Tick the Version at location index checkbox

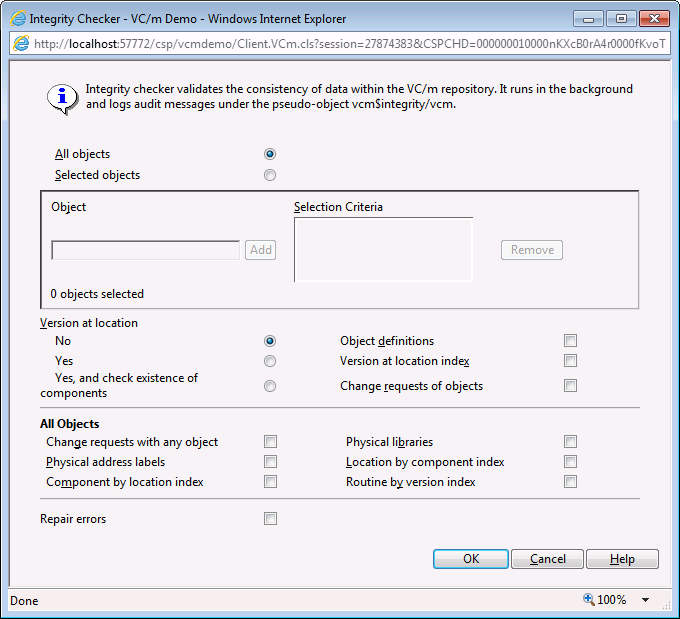570,361
